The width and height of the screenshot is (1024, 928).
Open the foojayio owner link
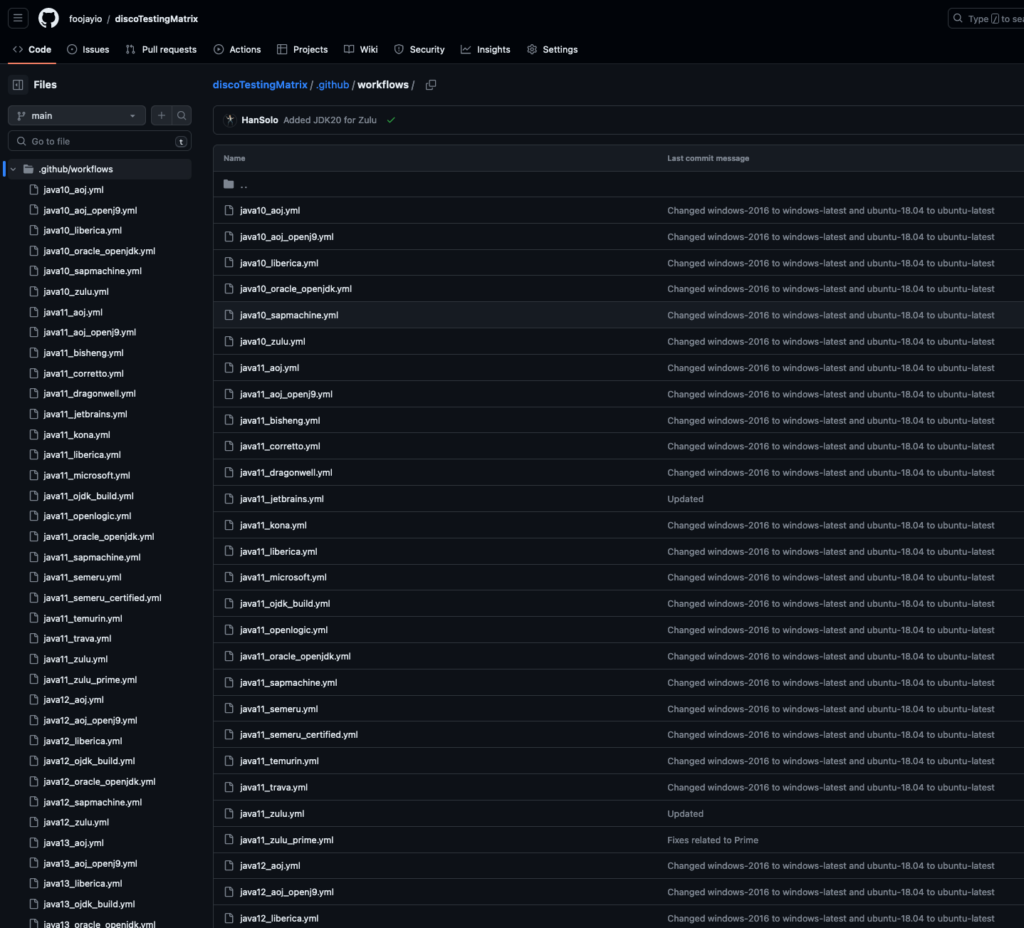coord(86,19)
